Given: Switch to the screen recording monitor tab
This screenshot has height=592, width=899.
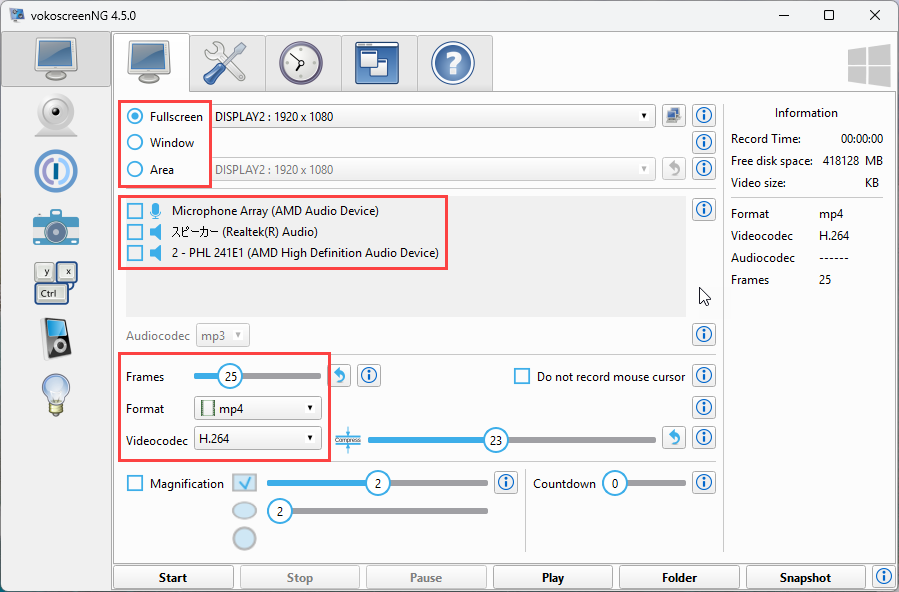Looking at the screenshot, I should click(x=151, y=62).
